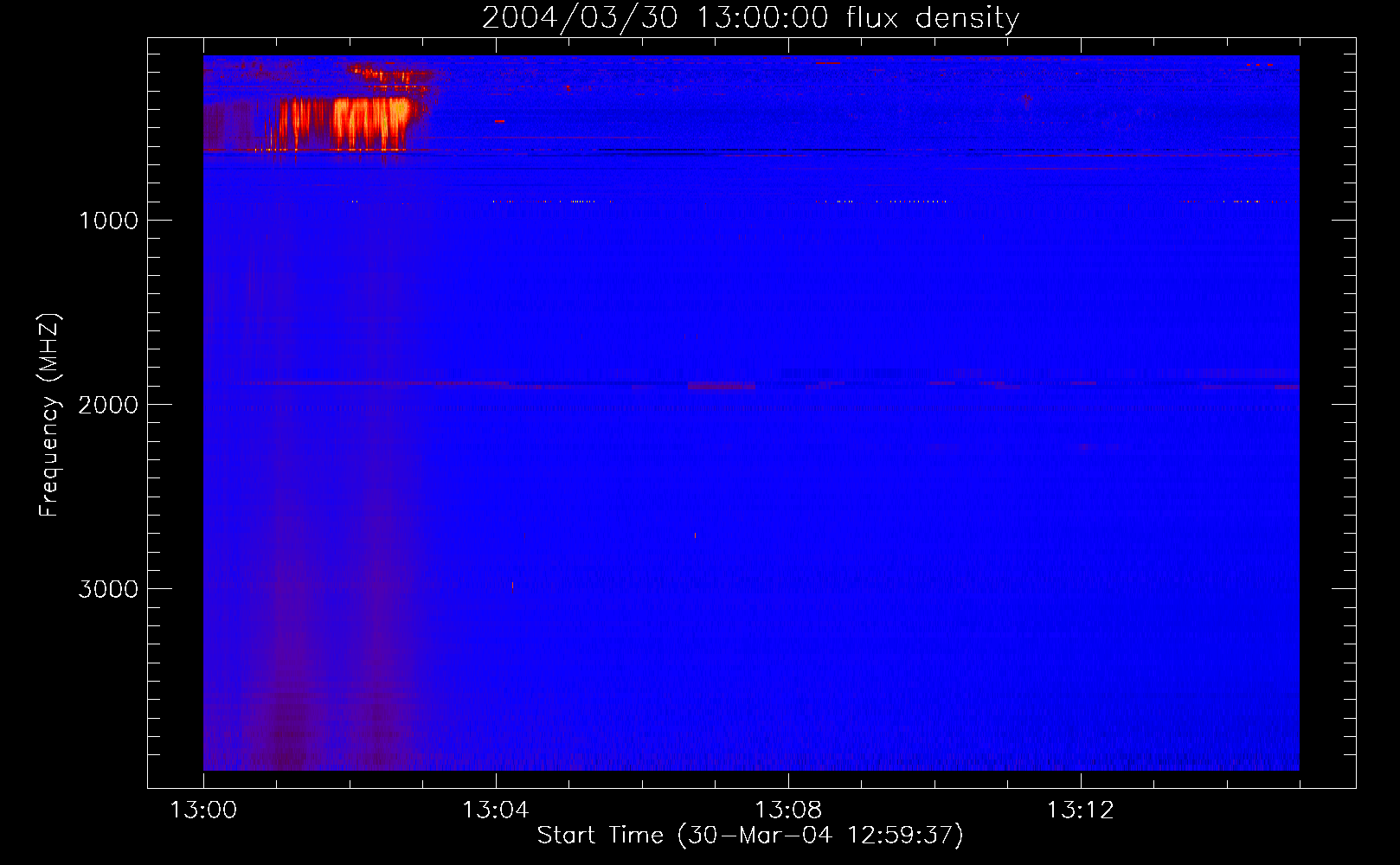Click the 13:04 time tick label
This screenshot has height=865, width=1400.
[x=495, y=811]
